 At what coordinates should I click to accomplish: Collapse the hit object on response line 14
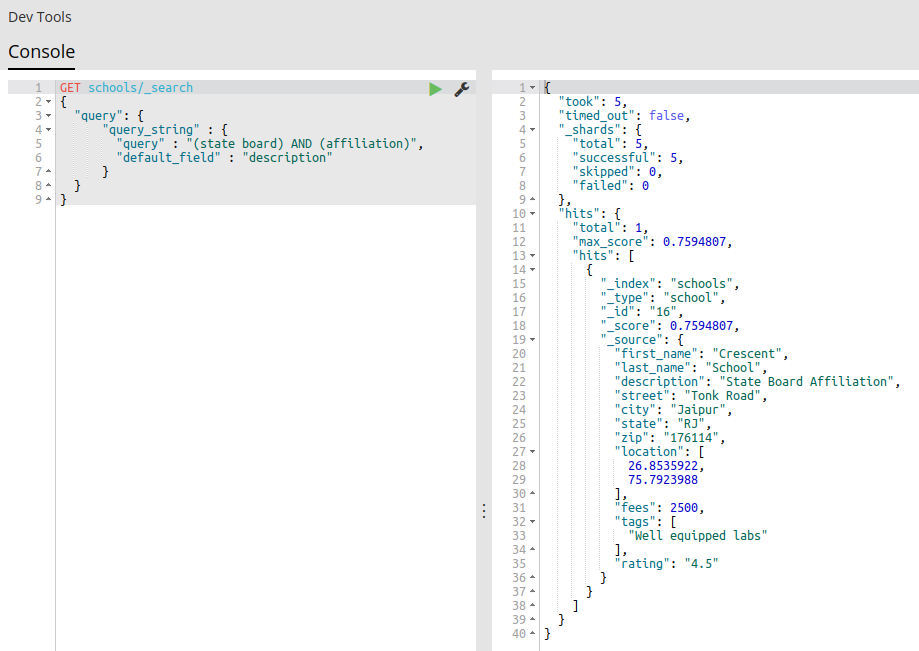(533, 270)
